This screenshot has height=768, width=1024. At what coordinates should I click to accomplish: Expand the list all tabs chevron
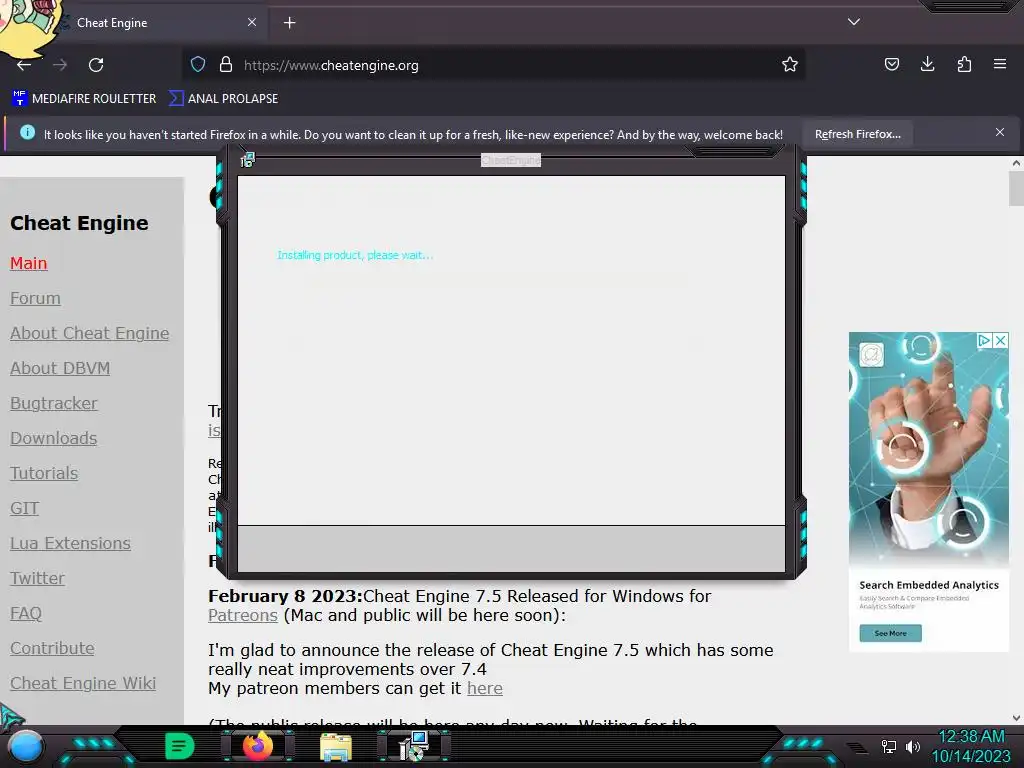(x=854, y=22)
